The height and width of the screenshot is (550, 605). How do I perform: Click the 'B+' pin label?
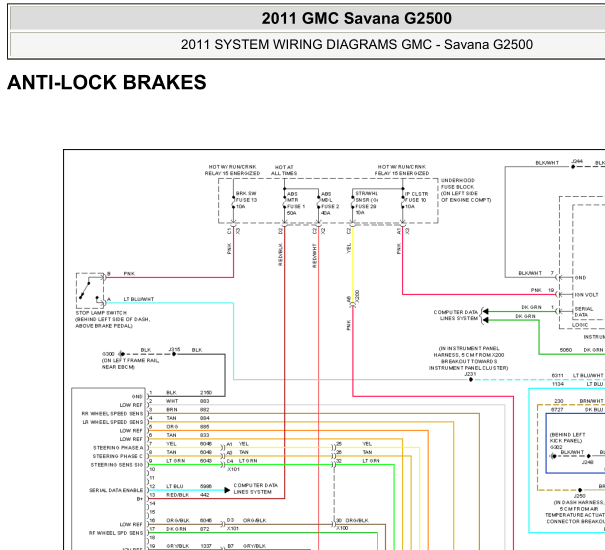tap(140, 499)
